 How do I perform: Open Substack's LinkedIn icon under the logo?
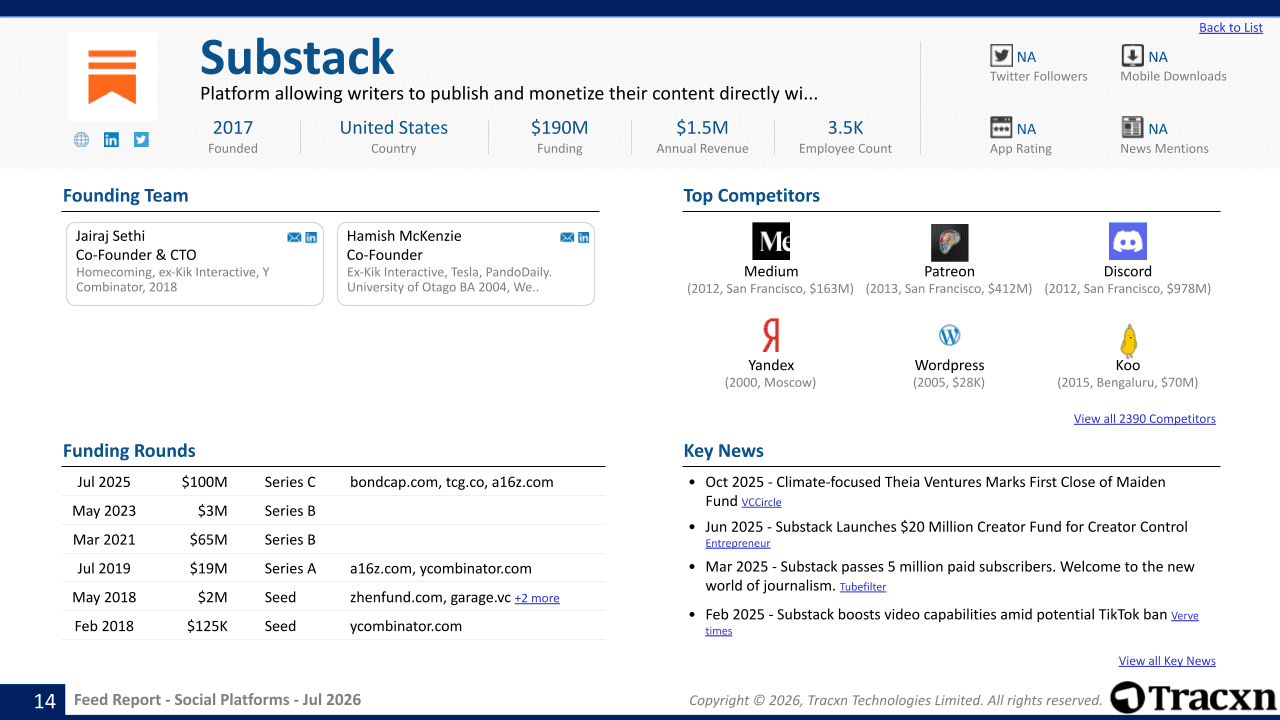[111, 140]
